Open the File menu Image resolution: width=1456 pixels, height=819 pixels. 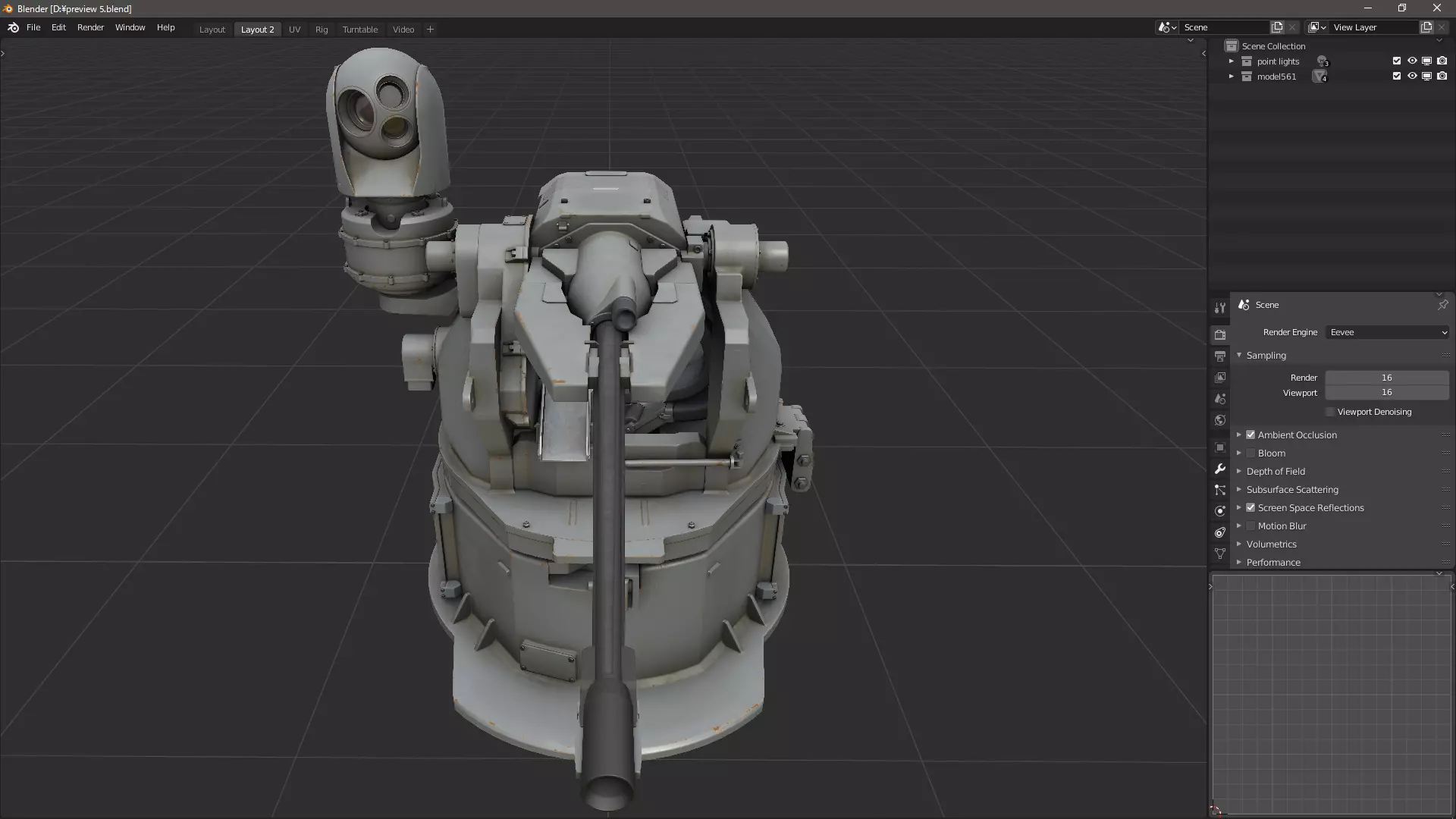point(33,27)
